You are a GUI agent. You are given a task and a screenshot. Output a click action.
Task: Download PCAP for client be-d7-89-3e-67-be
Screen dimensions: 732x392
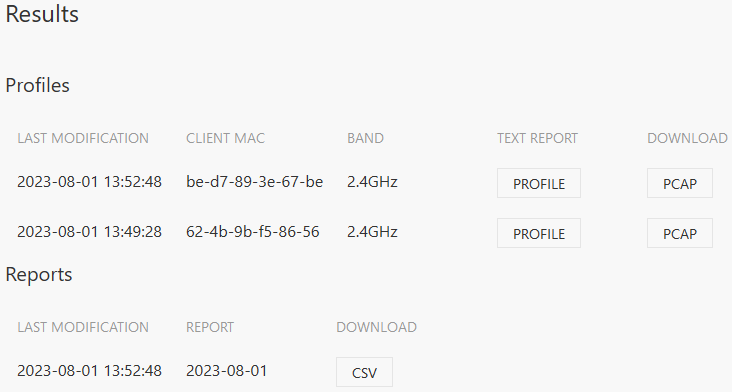pos(680,183)
